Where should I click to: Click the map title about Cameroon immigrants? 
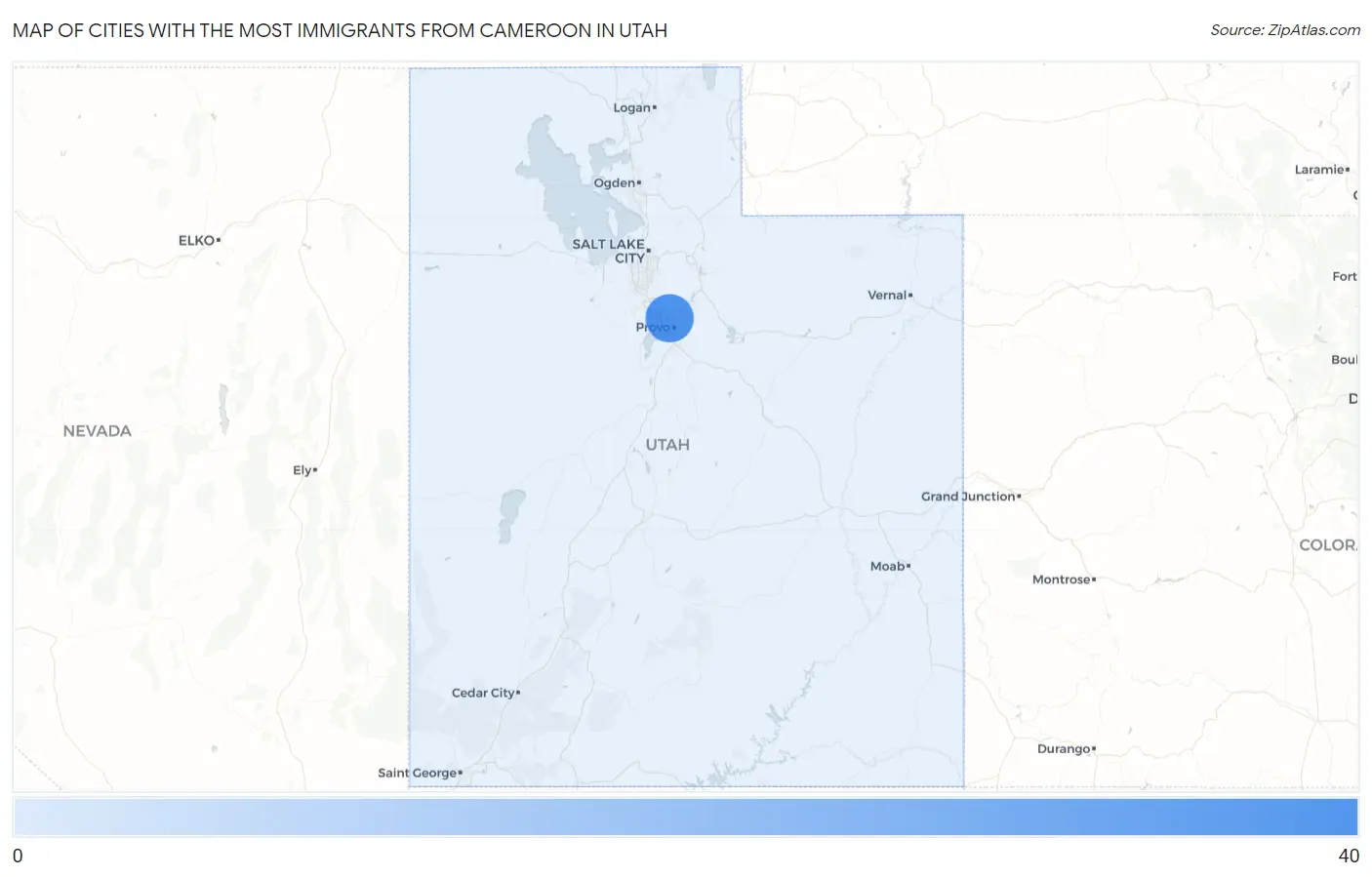pos(340,30)
